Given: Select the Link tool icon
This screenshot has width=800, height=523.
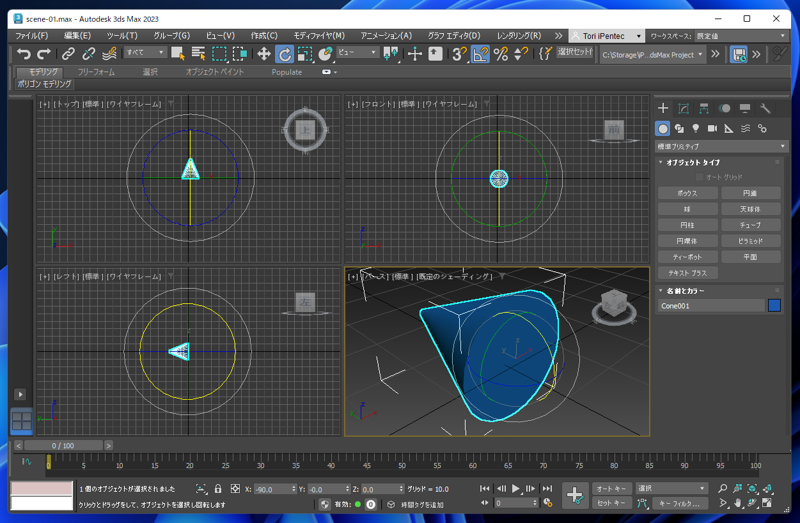Looking at the screenshot, I should (x=68, y=54).
